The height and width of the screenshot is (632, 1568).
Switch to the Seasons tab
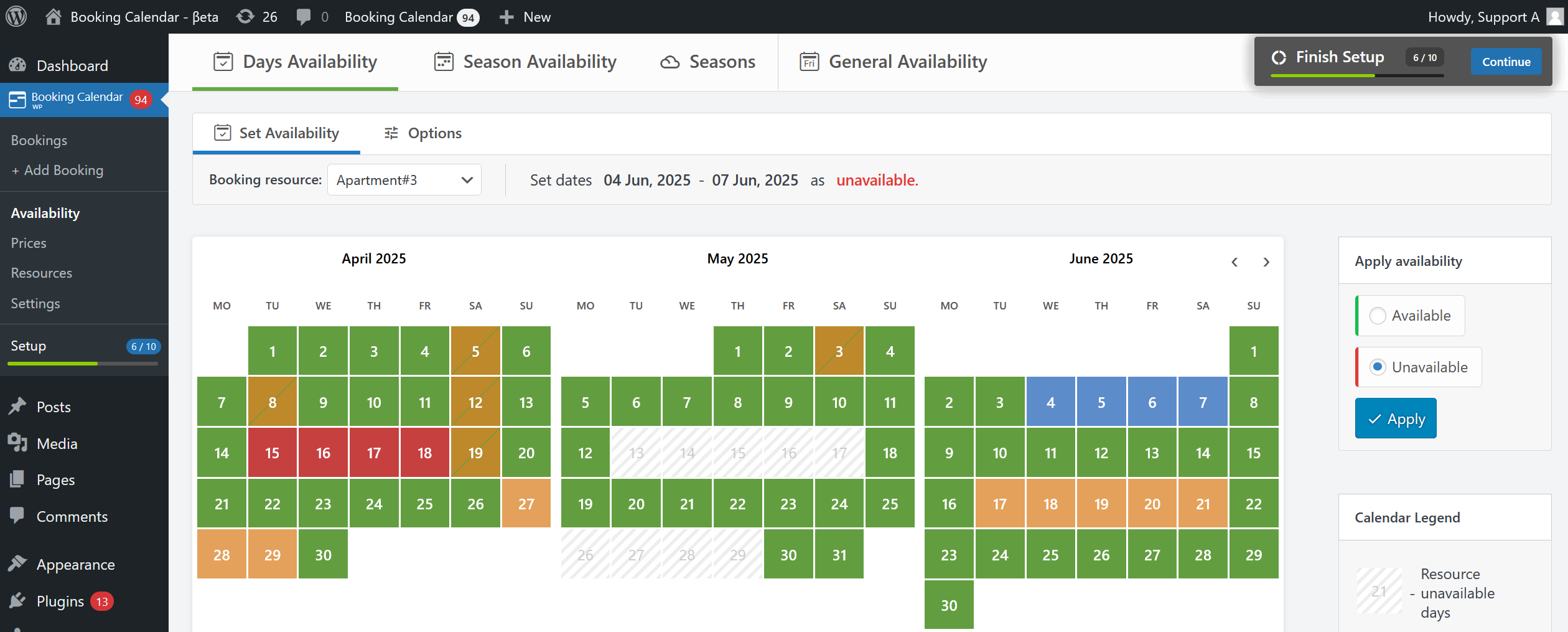pyautogui.click(x=707, y=62)
